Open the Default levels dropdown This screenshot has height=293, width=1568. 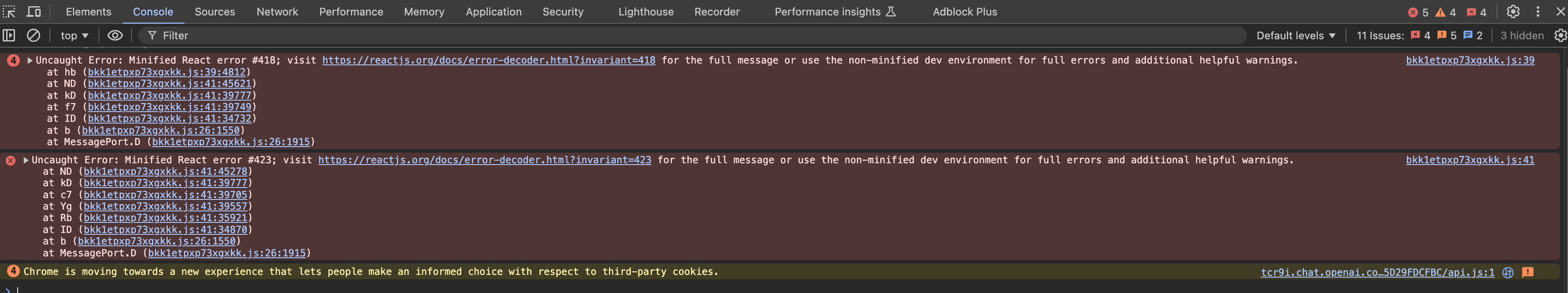[x=1296, y=35]
